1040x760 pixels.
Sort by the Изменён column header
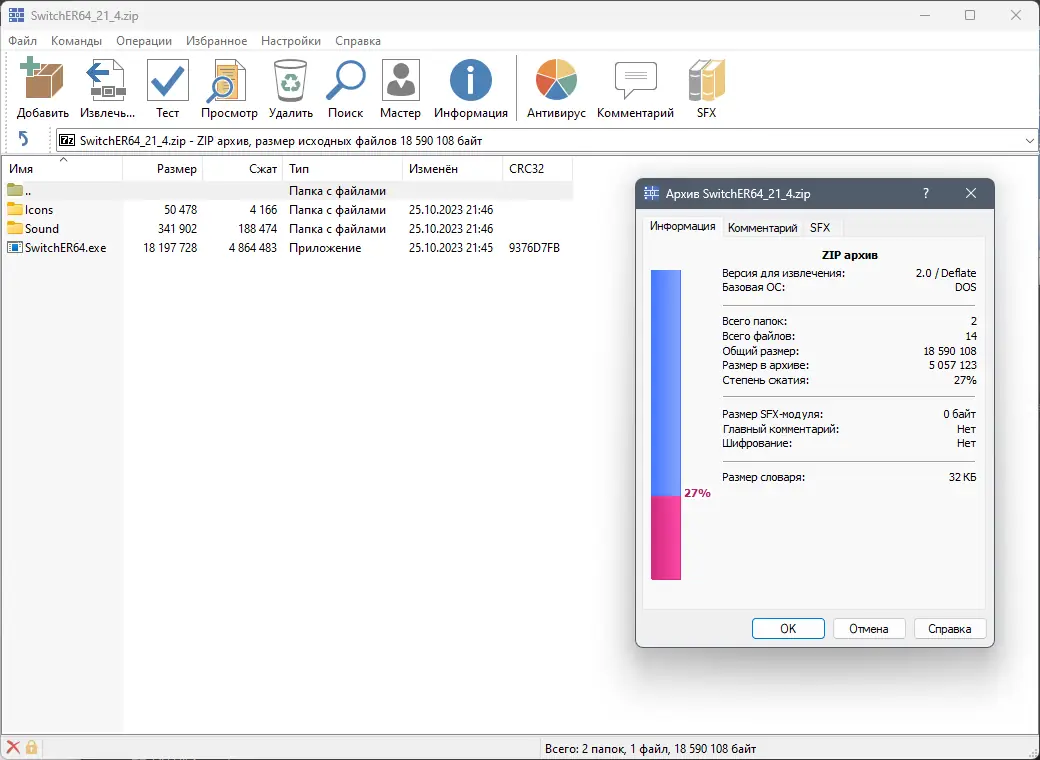click(452, 168)
